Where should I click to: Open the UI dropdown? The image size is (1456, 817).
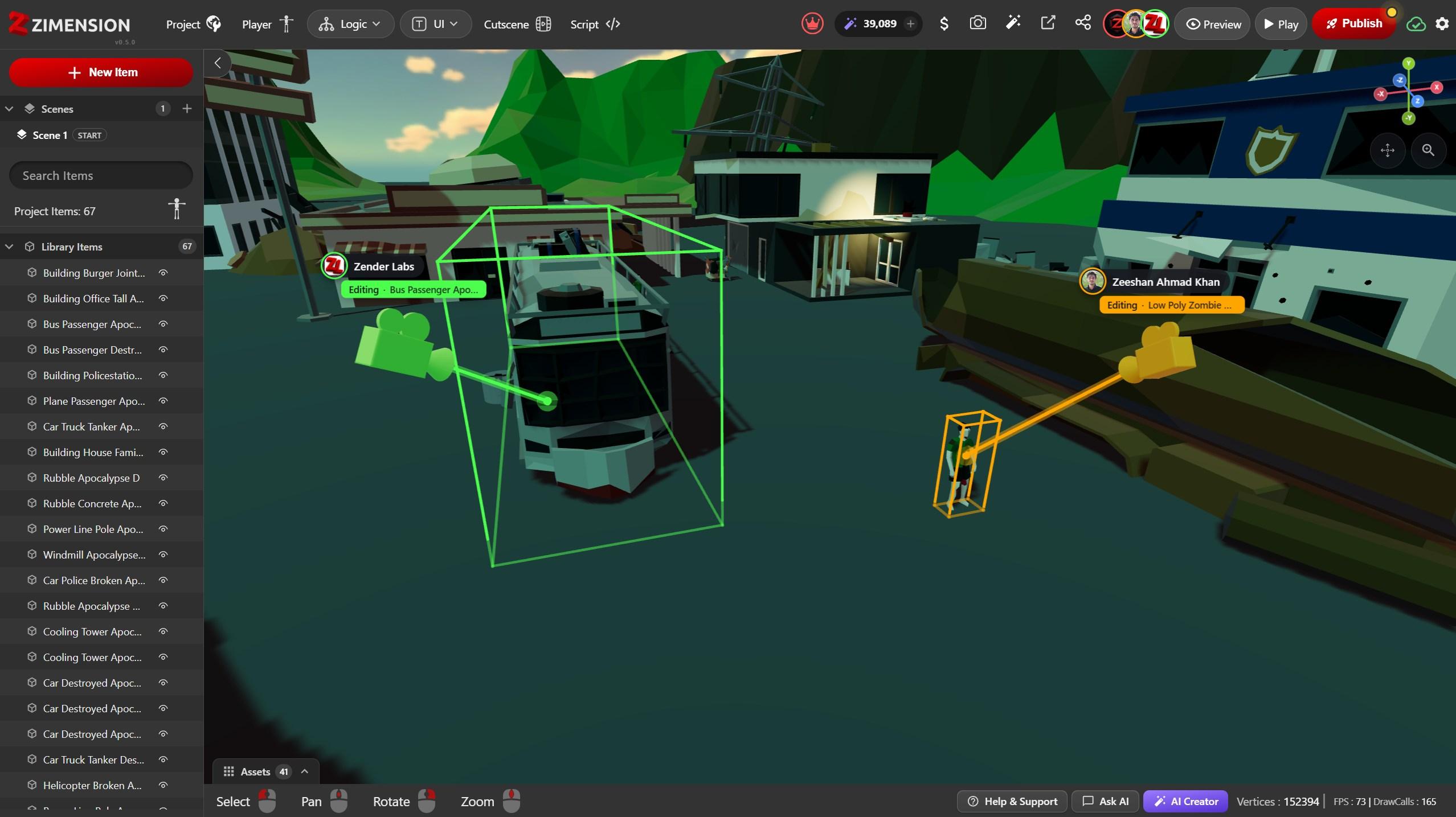[x=436, y=24]
